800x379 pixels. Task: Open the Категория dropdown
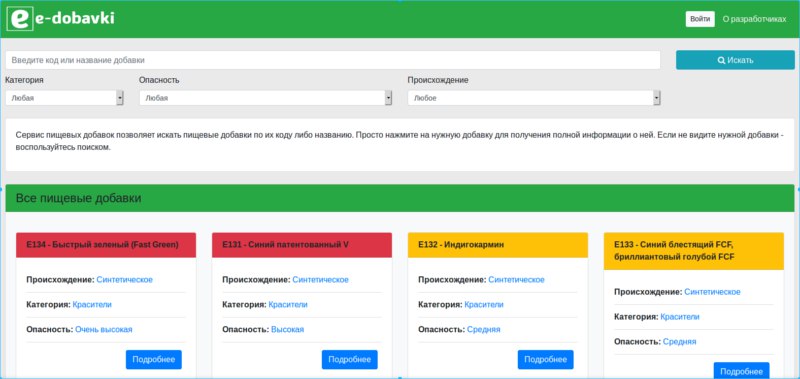(64, 98)
